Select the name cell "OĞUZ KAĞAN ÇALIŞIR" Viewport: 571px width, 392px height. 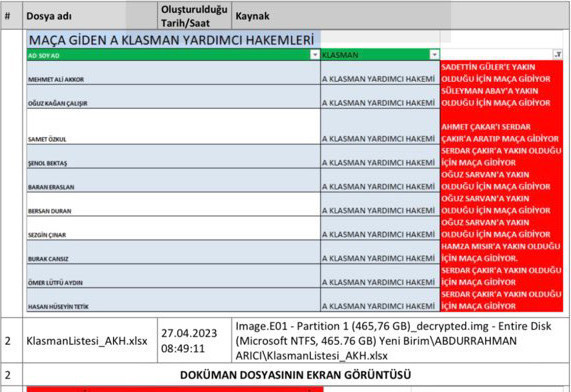pyautogui.click(x=173, y=97)
